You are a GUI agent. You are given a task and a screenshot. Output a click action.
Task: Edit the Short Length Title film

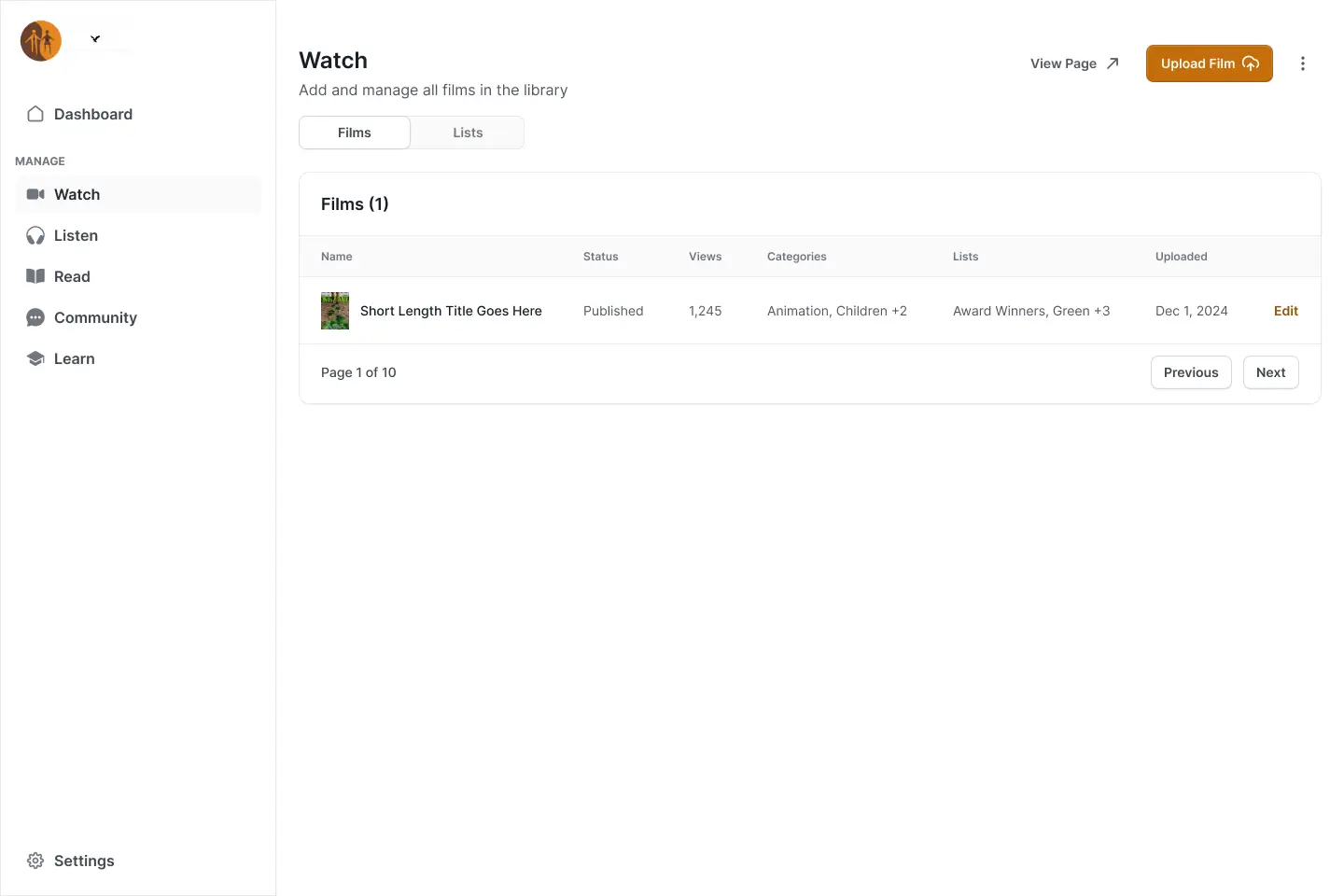point(1285,311)
